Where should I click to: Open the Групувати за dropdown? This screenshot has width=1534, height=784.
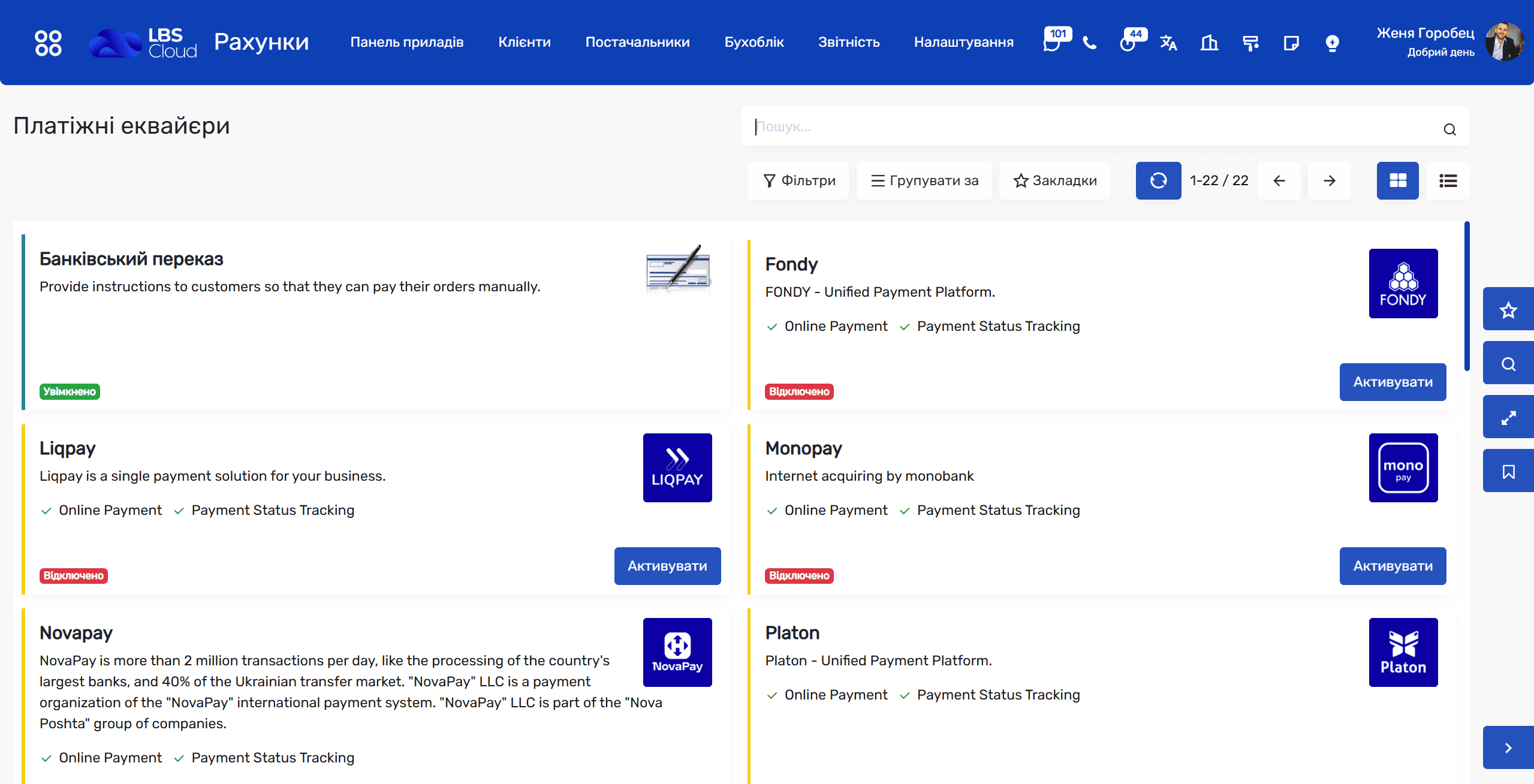pyautogui.click(x=924, y=180)
